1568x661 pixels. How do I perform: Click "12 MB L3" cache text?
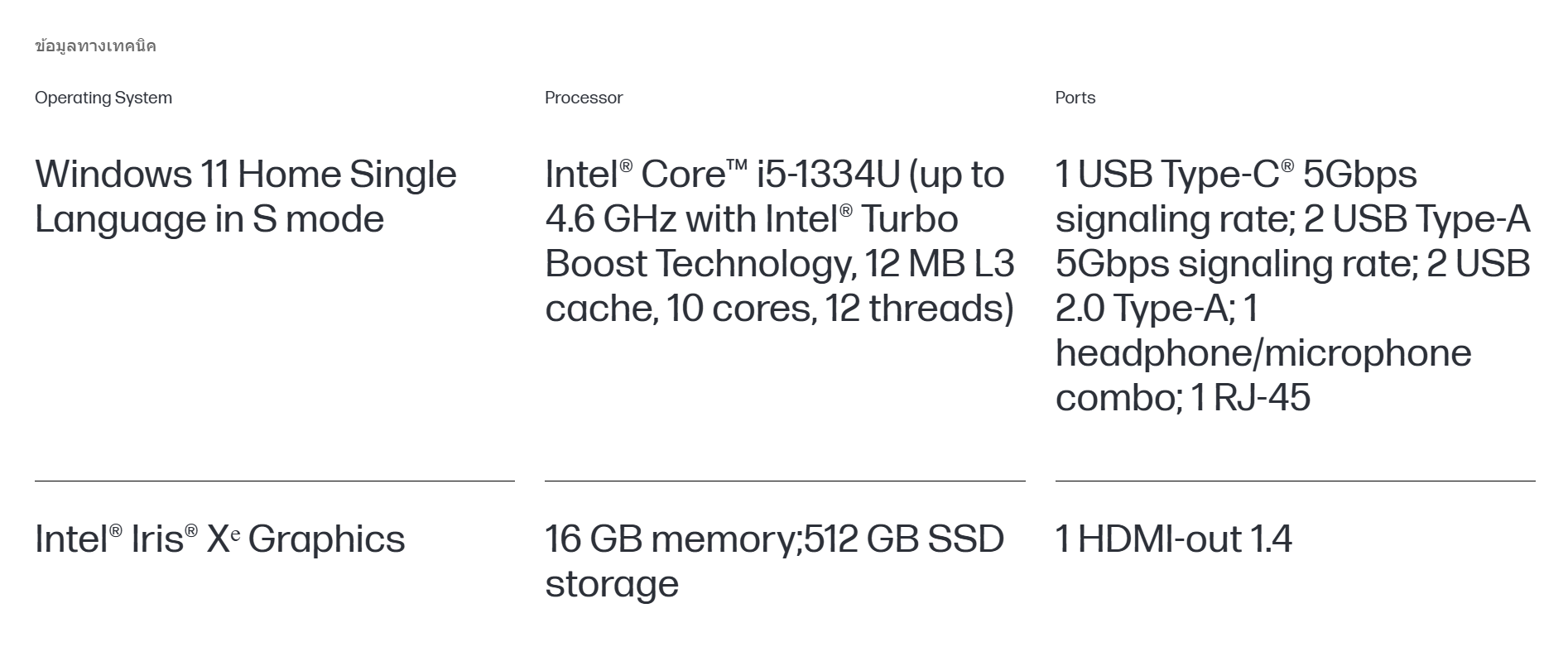[x=939, y=264]
